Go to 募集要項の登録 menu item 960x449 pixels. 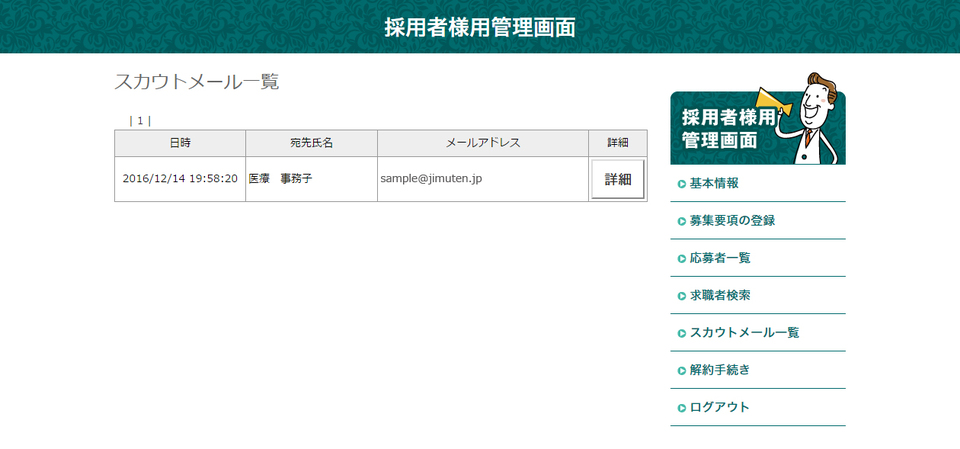(732, 221)
